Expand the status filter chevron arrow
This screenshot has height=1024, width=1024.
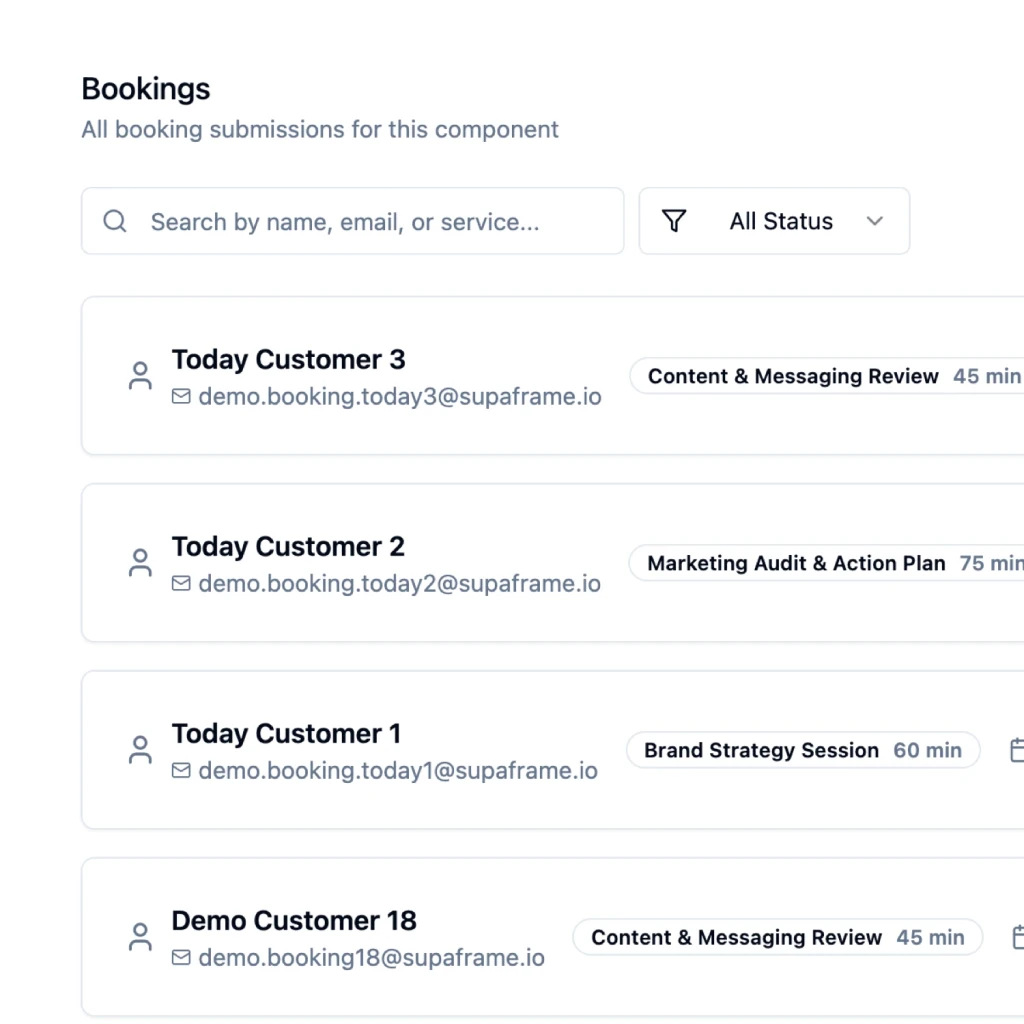tap(874, 221)
